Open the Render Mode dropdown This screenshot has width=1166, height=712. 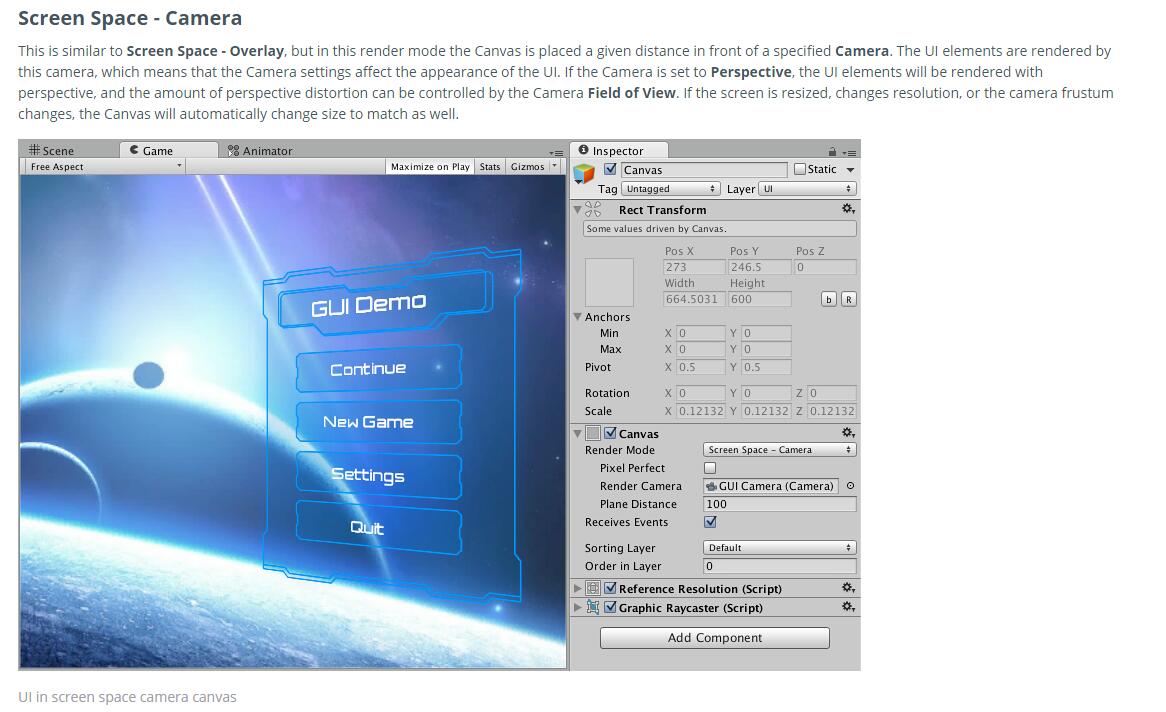779,449
